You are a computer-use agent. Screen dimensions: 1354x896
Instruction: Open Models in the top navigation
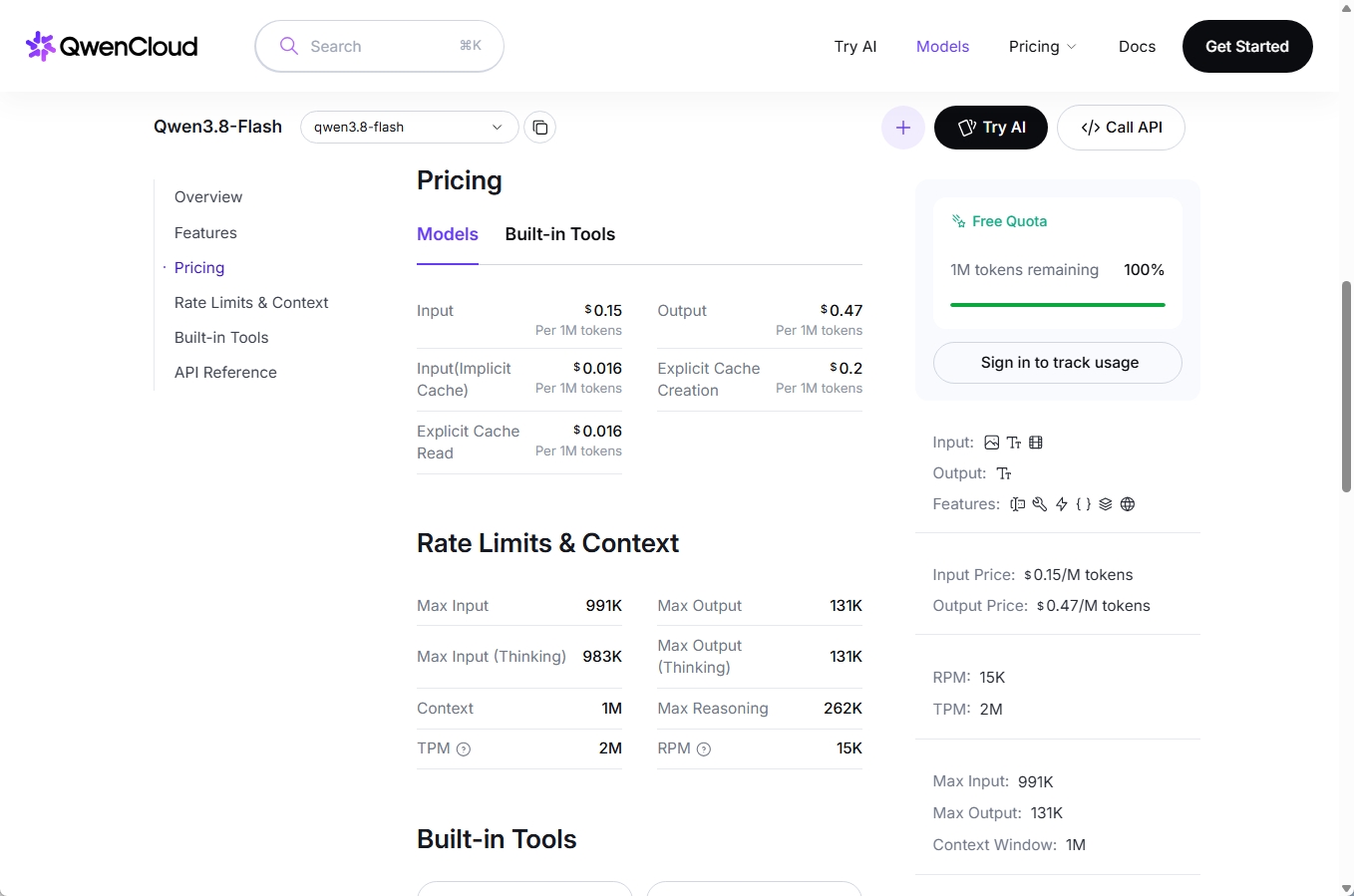pos(942,46)
